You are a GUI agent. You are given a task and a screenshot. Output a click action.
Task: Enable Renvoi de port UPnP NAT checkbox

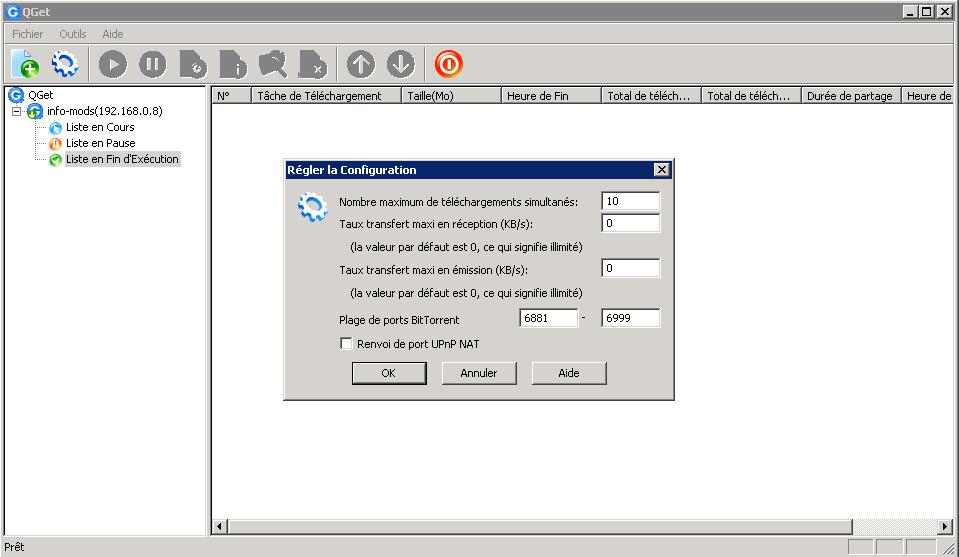click(346, 344)
